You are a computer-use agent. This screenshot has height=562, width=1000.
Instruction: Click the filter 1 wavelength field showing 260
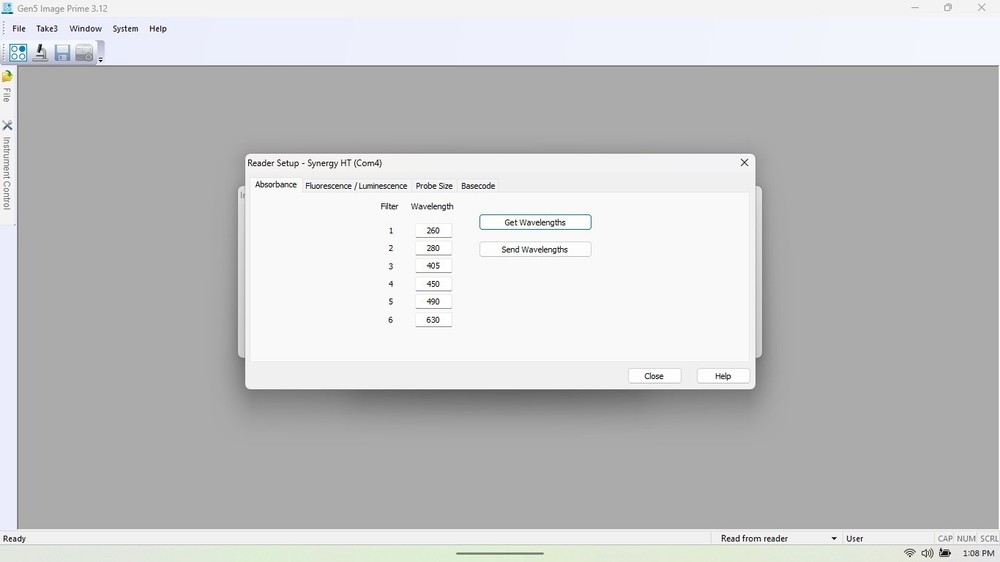pyautogui.click(x=433, y=231)
